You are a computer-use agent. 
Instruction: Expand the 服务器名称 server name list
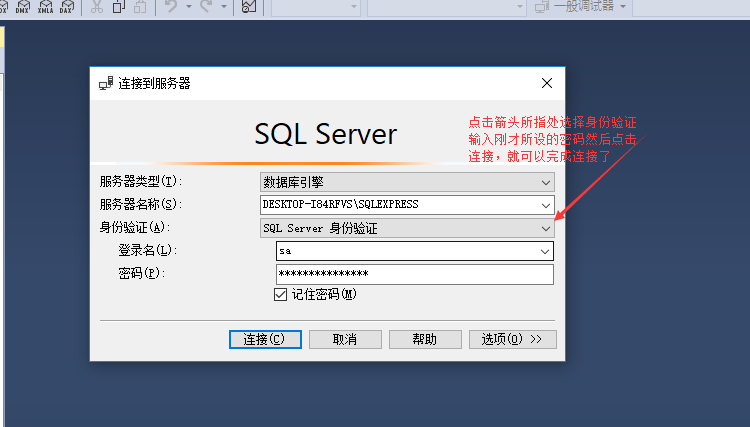546,205
